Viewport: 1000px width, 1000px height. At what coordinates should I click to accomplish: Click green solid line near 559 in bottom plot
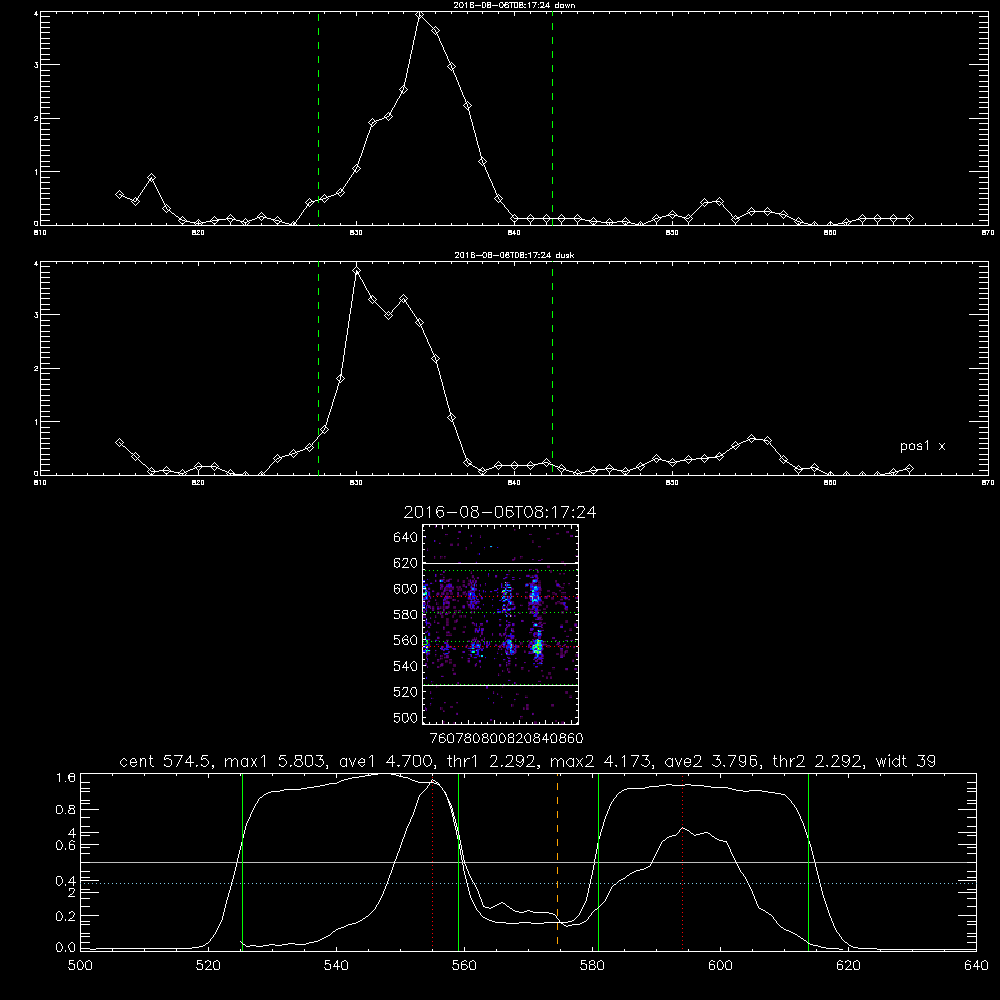coord(459,861)
